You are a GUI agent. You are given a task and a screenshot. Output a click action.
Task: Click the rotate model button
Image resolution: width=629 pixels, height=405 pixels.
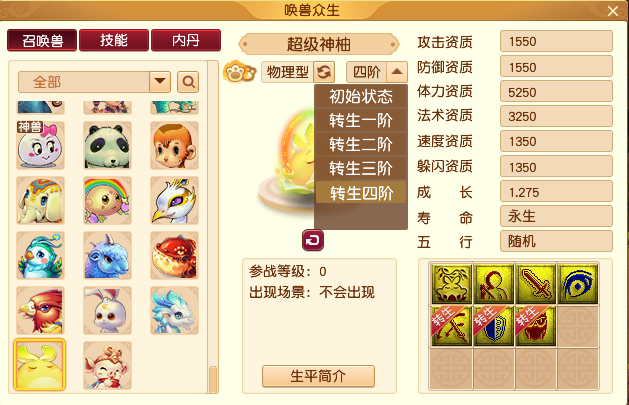pos(313,240)
